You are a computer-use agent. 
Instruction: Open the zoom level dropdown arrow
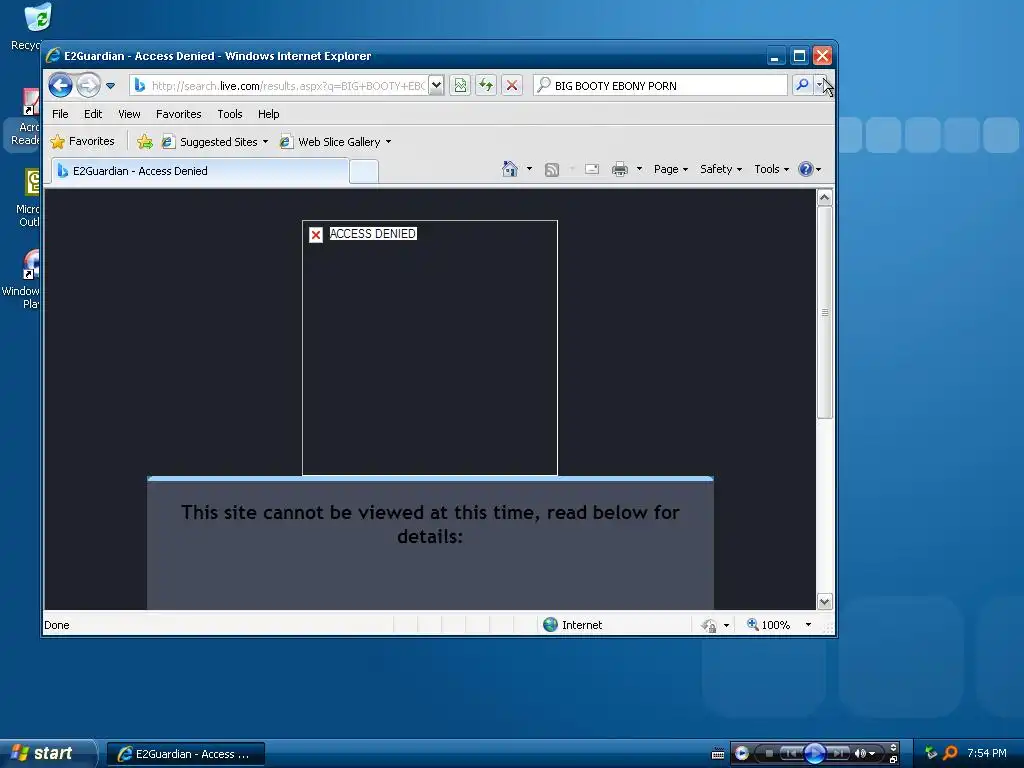808,625
